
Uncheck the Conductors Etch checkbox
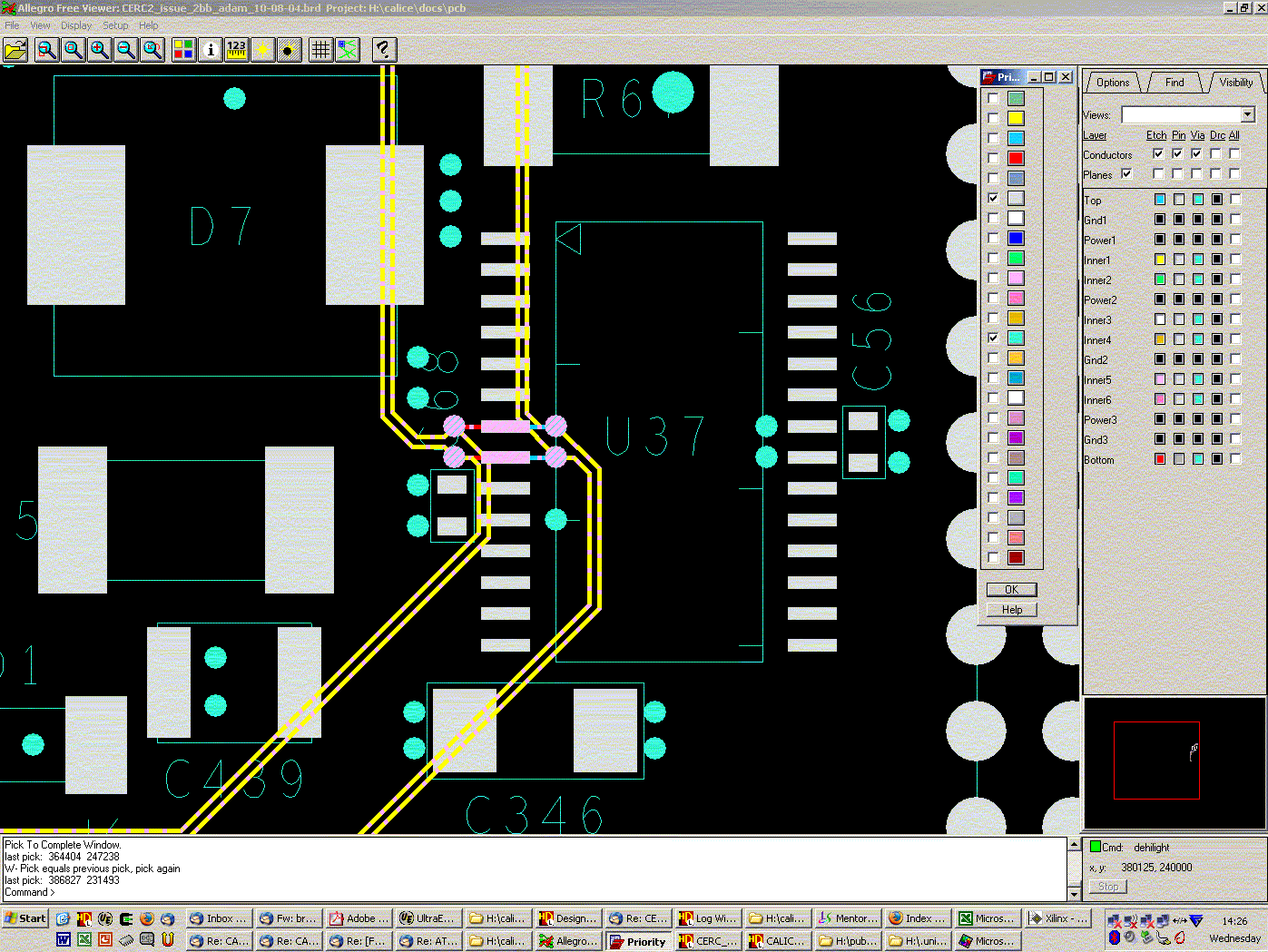point(1158,154)
